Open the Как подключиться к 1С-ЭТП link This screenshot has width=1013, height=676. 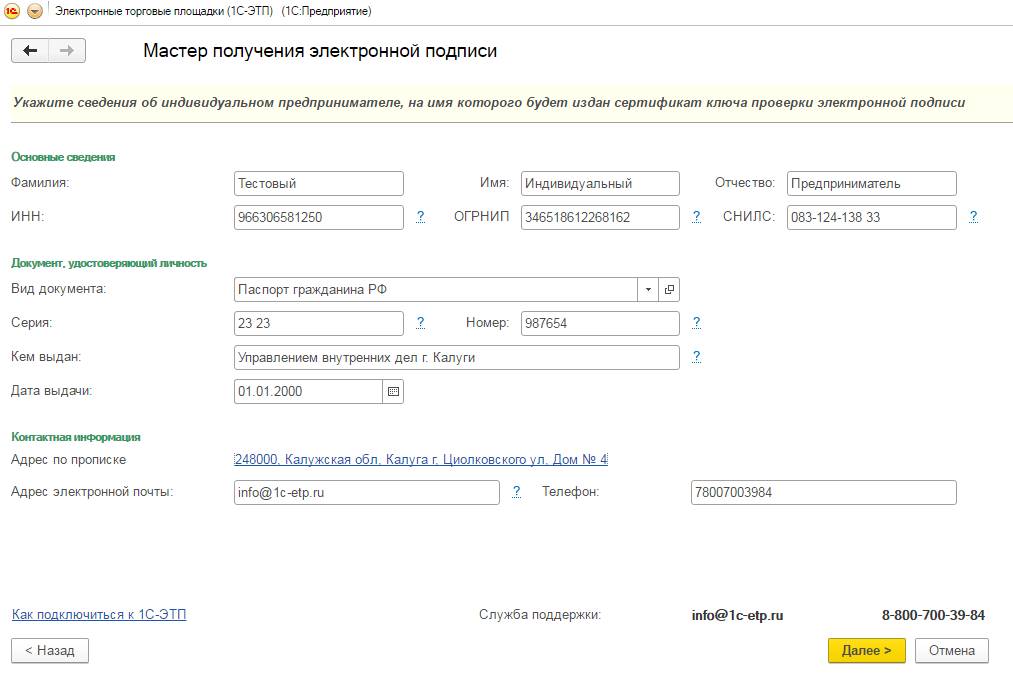coord(99,614)
